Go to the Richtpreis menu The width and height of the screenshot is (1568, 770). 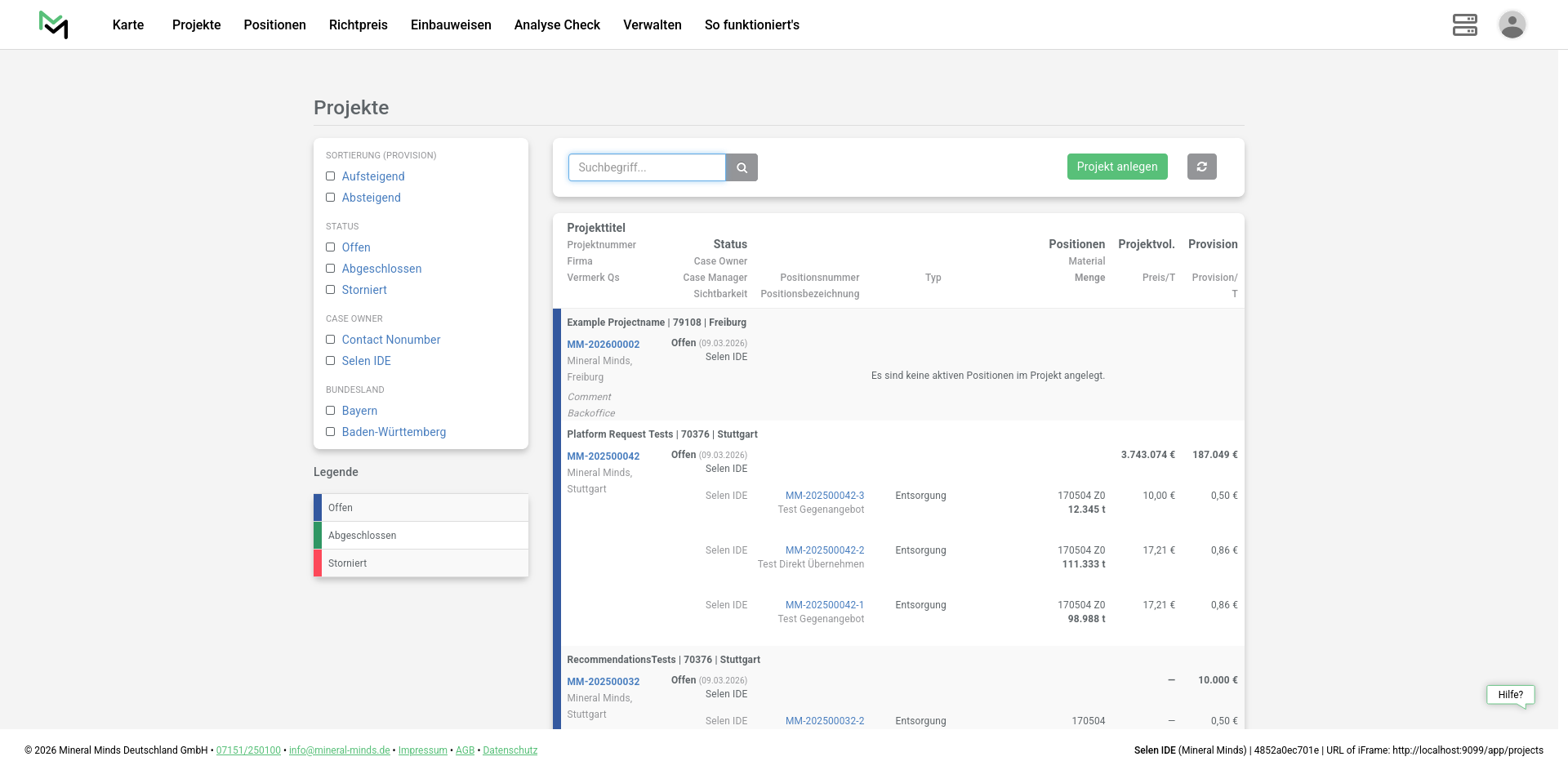[x=358, y=24]
